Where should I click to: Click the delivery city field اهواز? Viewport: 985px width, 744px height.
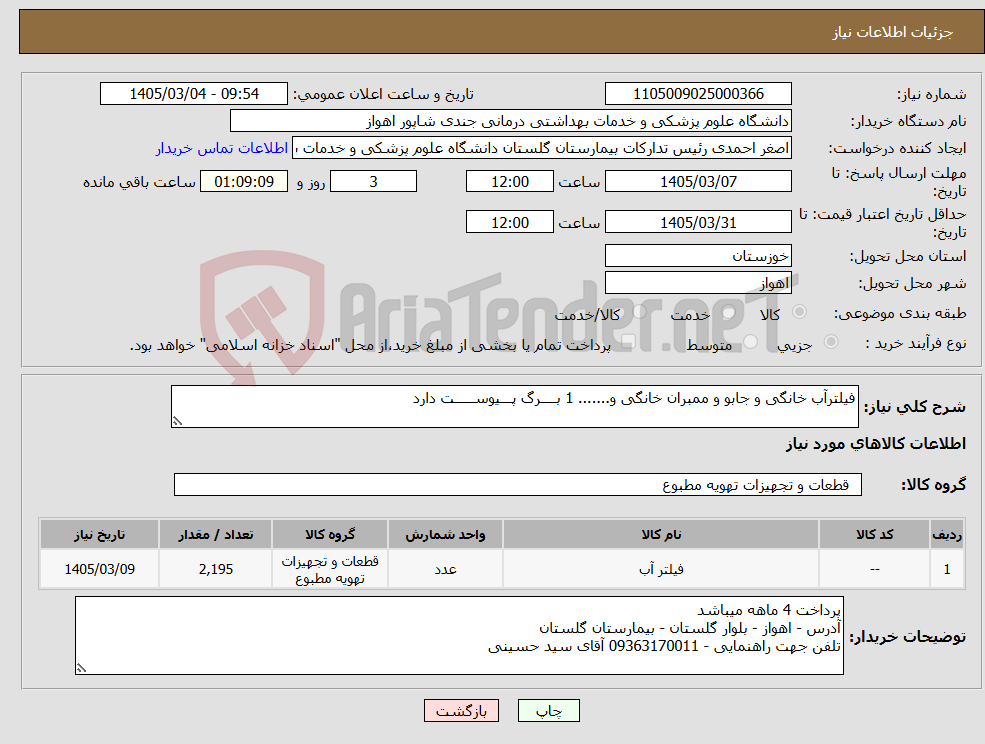pos(698,283)
